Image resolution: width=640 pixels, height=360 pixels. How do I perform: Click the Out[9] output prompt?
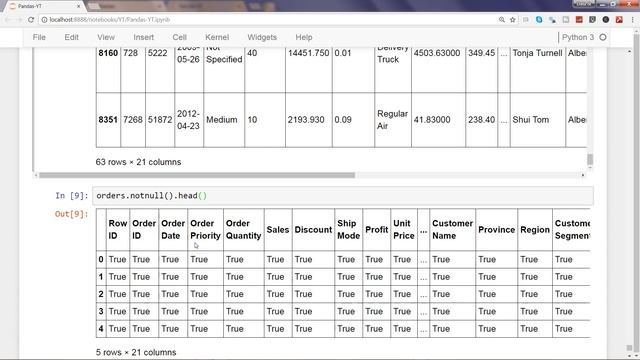(x=71, y=214)
